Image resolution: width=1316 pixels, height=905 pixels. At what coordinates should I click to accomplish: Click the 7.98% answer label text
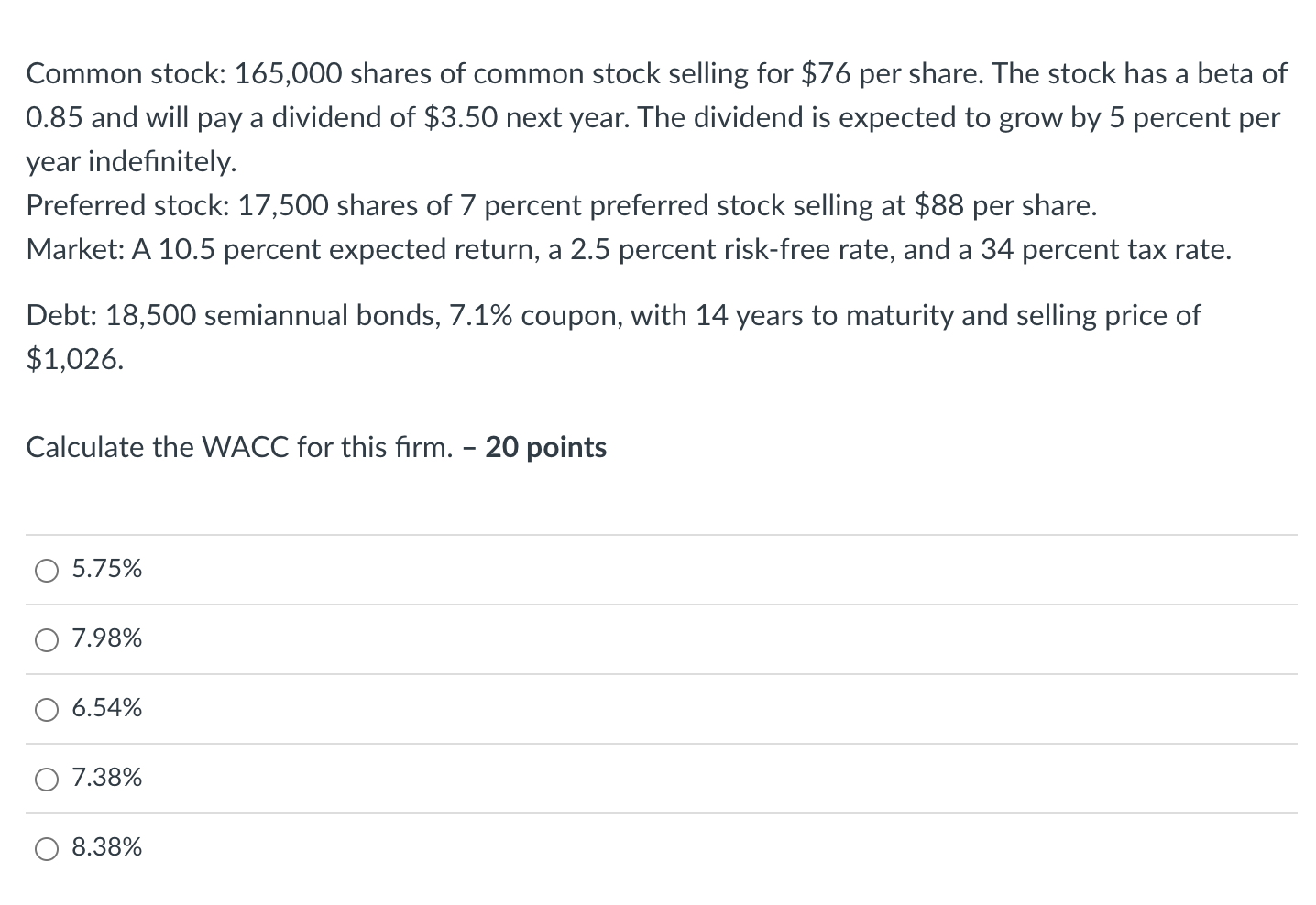(106, 638)
